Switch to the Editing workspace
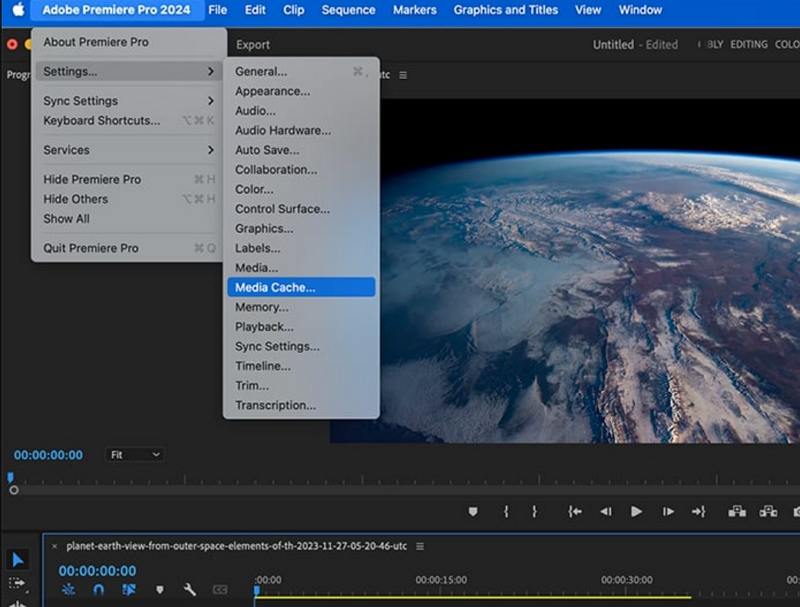 748,44
